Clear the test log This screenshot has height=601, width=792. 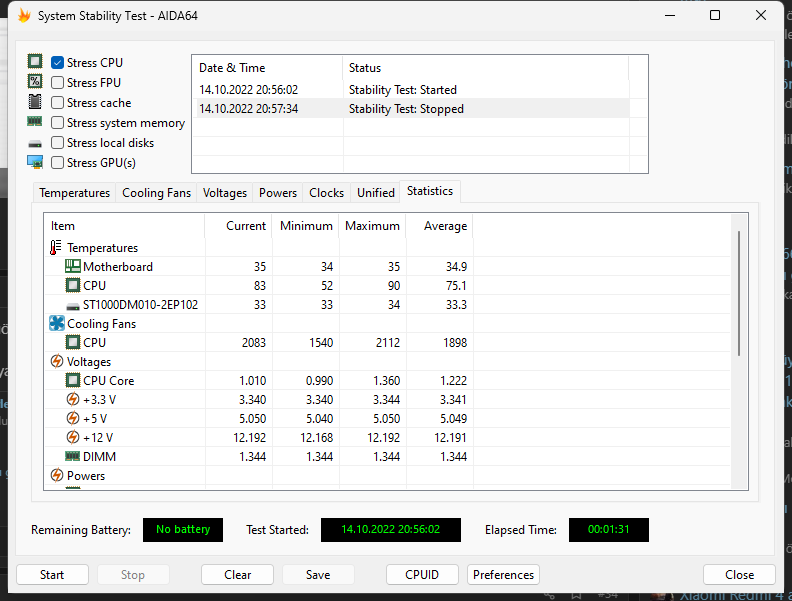click(237, 575)
